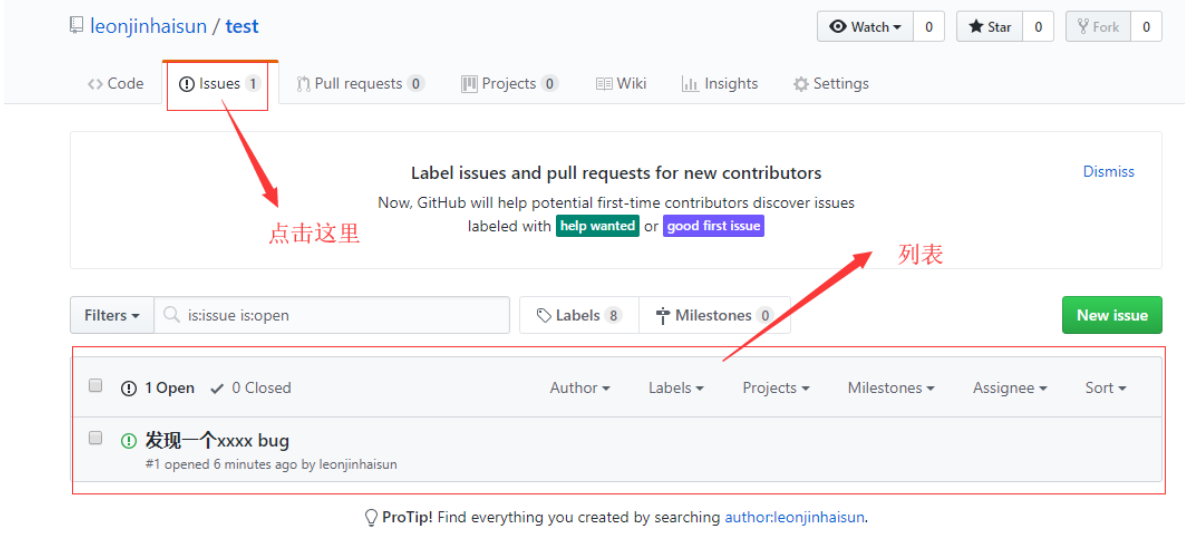
Task: Expand the Filters dropdown
Action: click(x=111, y=315)
